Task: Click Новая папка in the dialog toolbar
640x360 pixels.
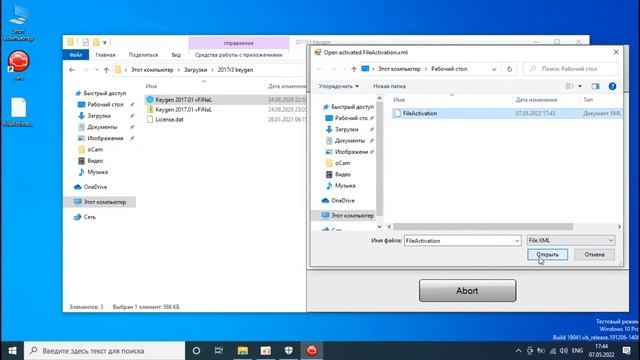Action: pyautogui.click(x=389, y=86)
